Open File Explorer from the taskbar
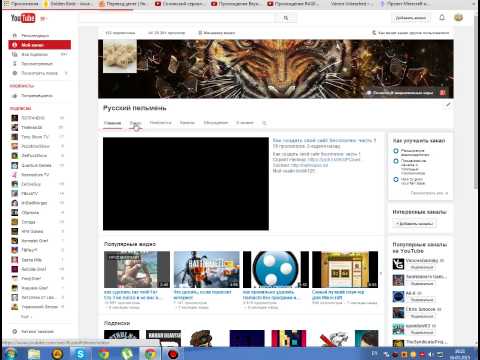 point(34,353)
